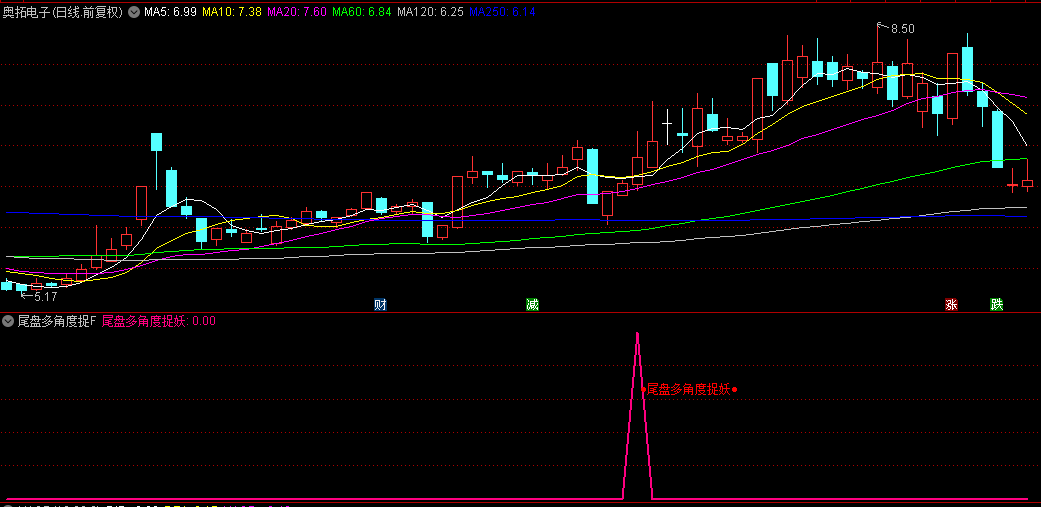
Task: Select the MA60: 6.84 label
Action: coord(362,12)
